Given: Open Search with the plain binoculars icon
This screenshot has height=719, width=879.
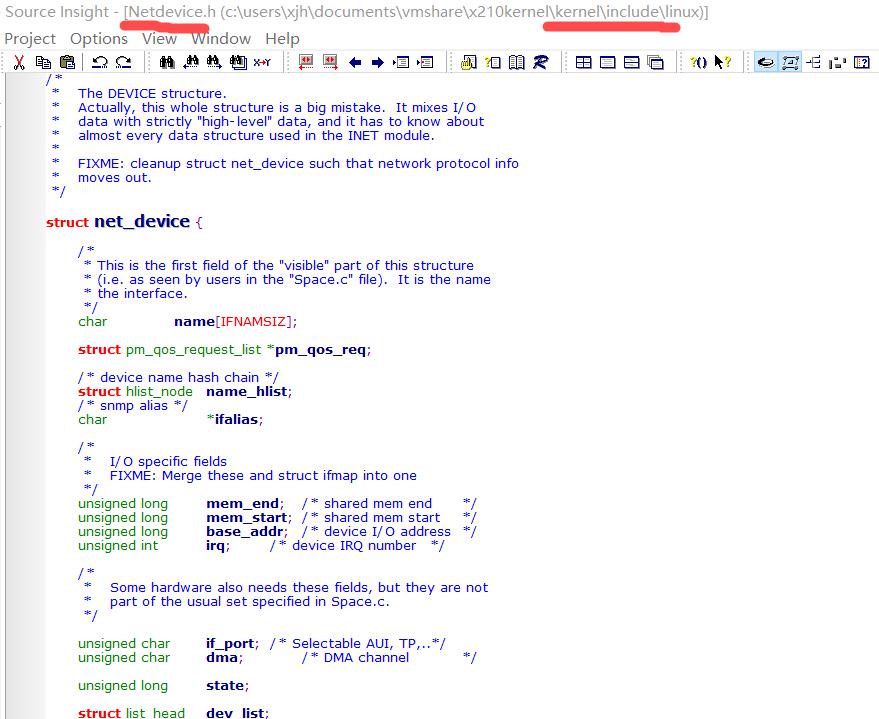Looking at the screenshot, I should (166, 62).
